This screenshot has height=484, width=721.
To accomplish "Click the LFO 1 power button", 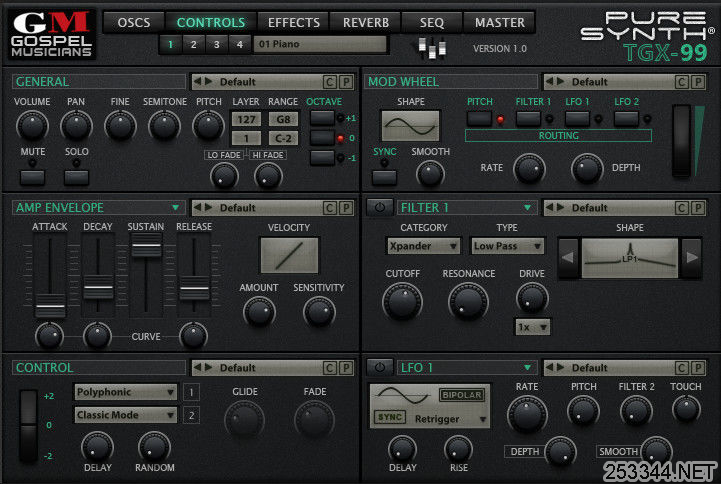I will [x=380, y=367].
